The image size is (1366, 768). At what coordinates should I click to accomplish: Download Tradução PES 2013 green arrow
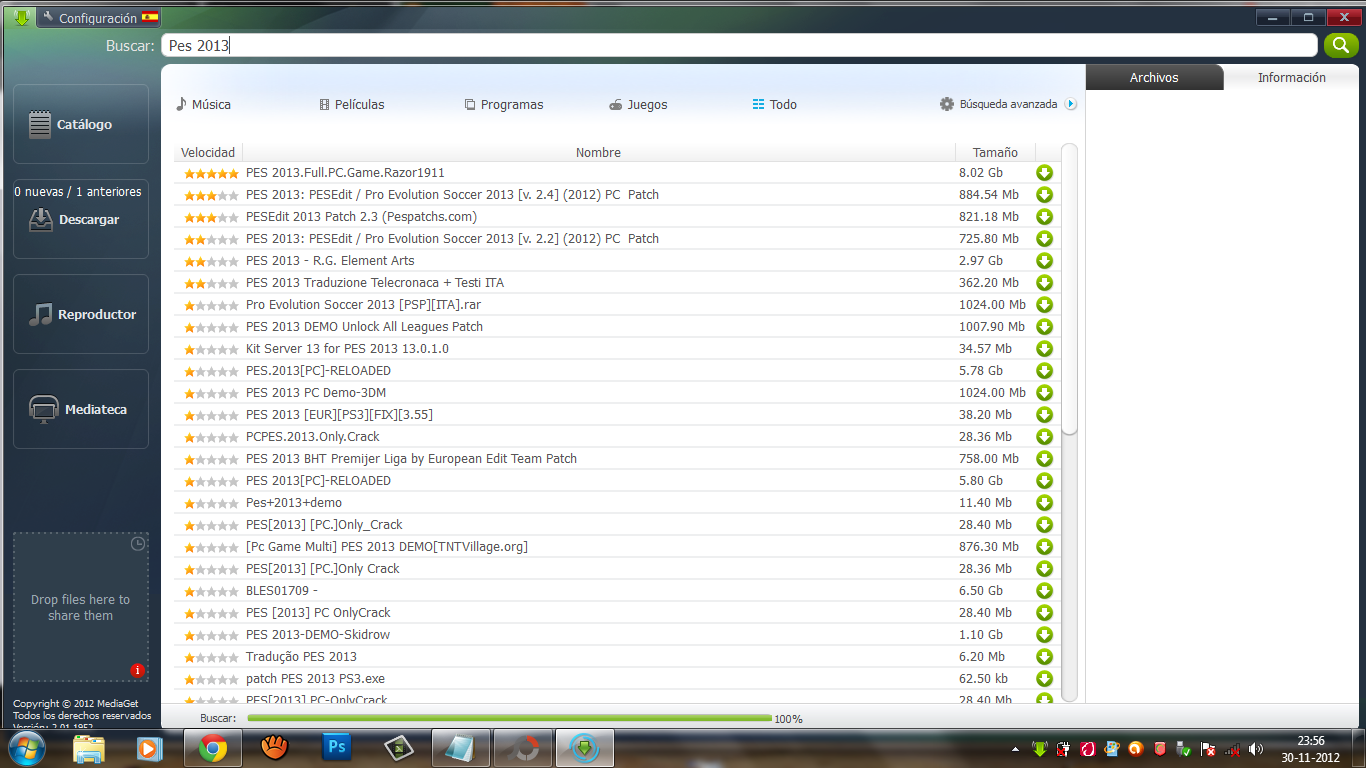[x=1045, y=657]
